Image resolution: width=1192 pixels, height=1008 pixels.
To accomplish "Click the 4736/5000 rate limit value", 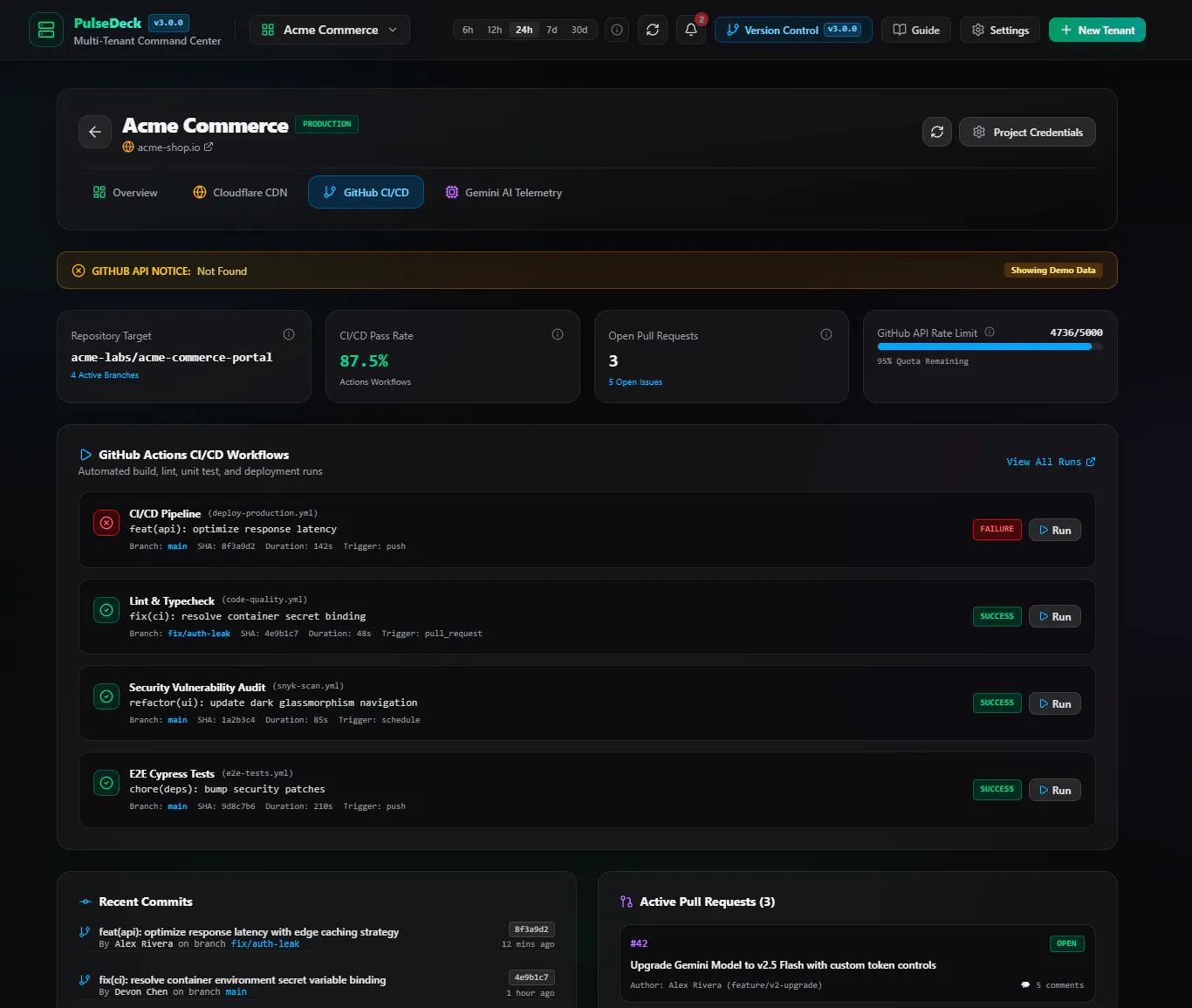I will coord(1076,333).
